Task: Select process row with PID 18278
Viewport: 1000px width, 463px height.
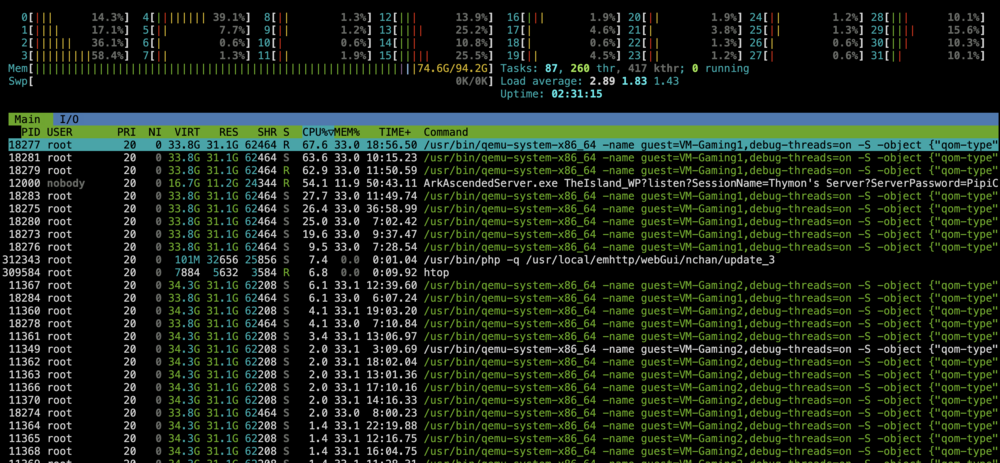Action: point(504,323)
